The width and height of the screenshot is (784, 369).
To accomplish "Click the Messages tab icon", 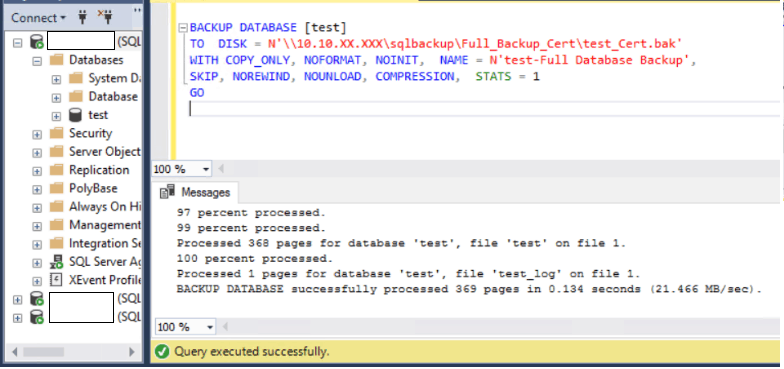I will coord(168,192).
